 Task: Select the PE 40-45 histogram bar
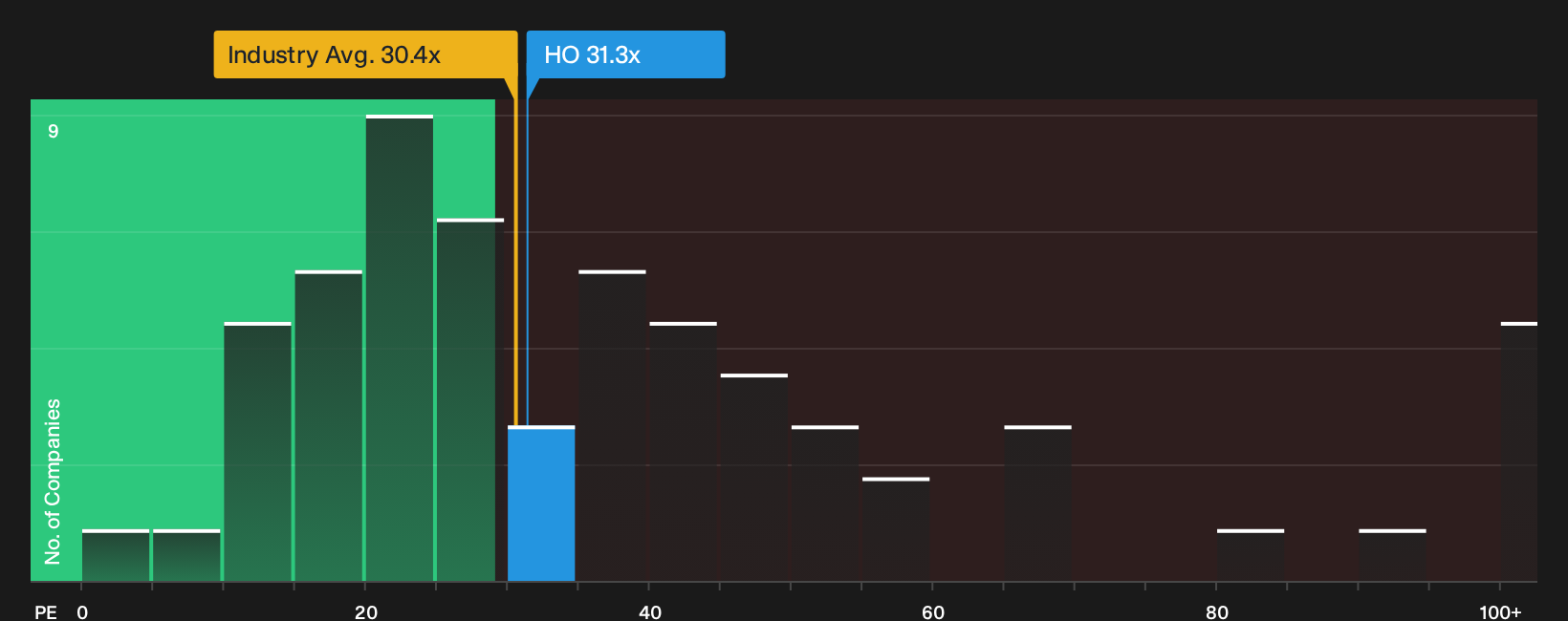(x=684, y=452)
